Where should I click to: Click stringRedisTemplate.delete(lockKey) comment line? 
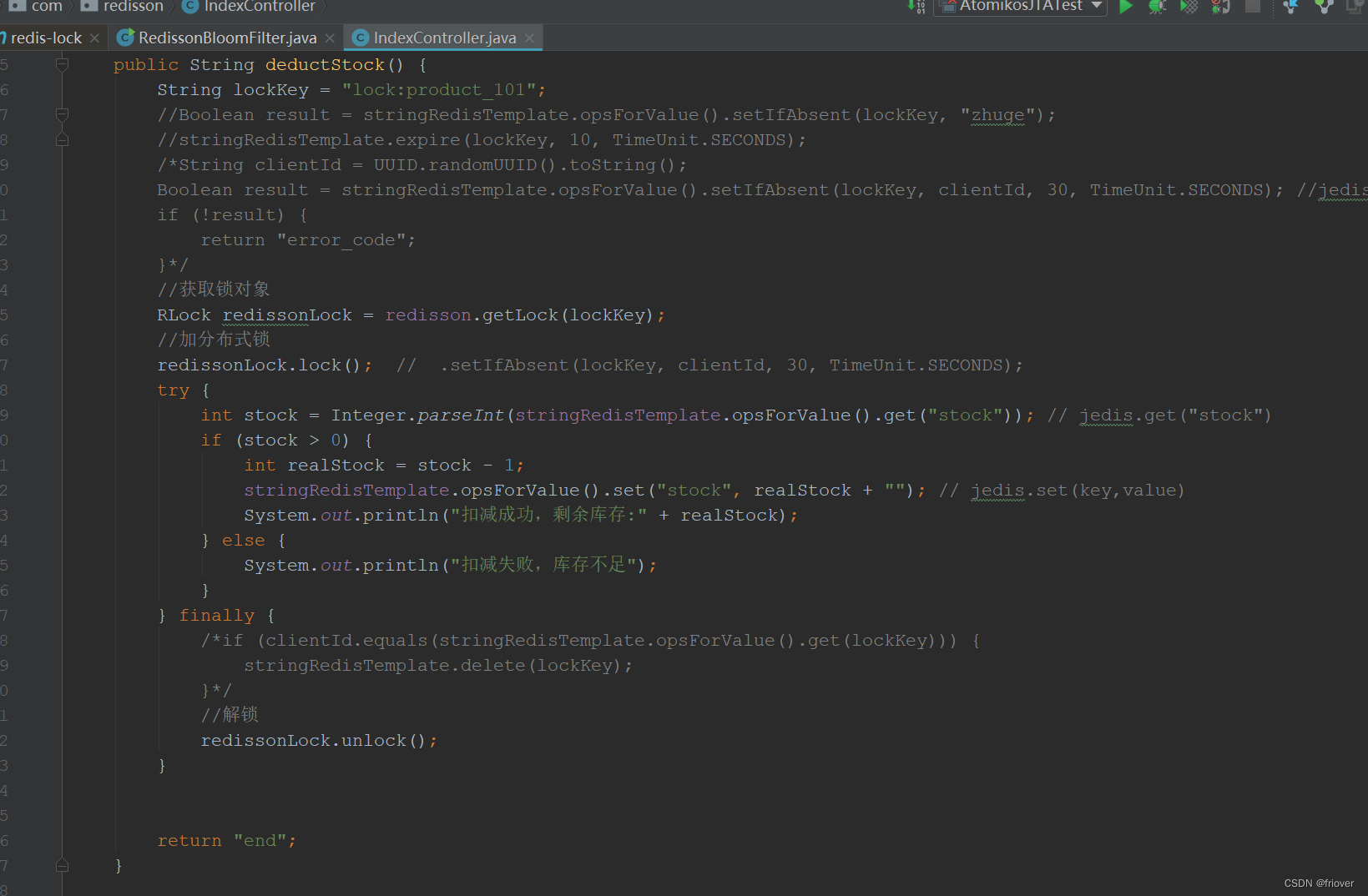click(x=438, y=665)
